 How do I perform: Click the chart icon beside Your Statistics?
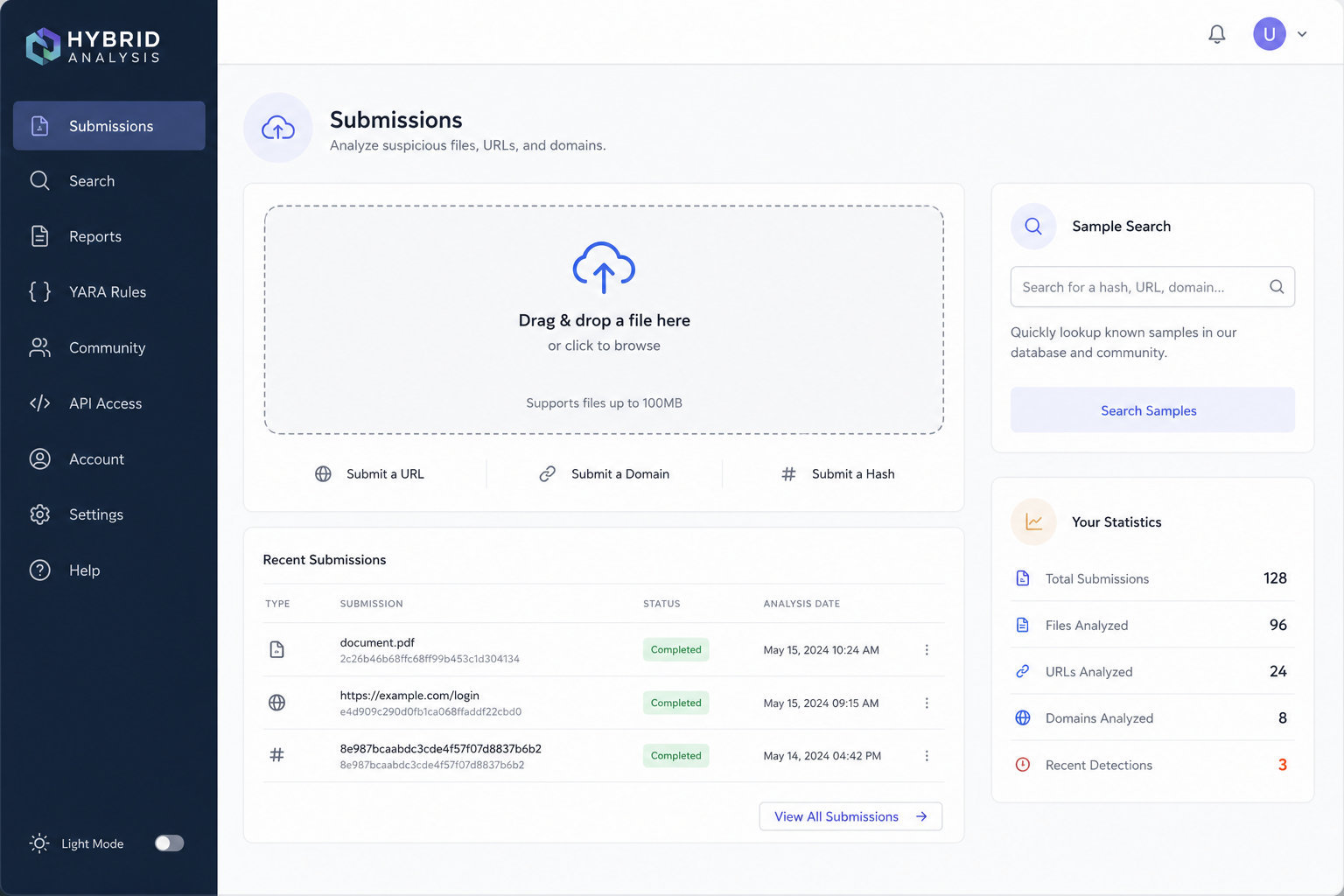(1033, 522)
